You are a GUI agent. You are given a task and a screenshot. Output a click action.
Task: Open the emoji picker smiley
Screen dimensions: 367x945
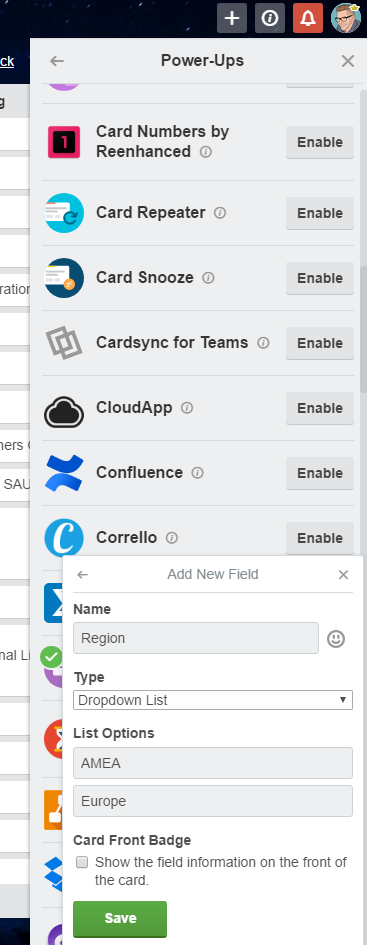336,639
